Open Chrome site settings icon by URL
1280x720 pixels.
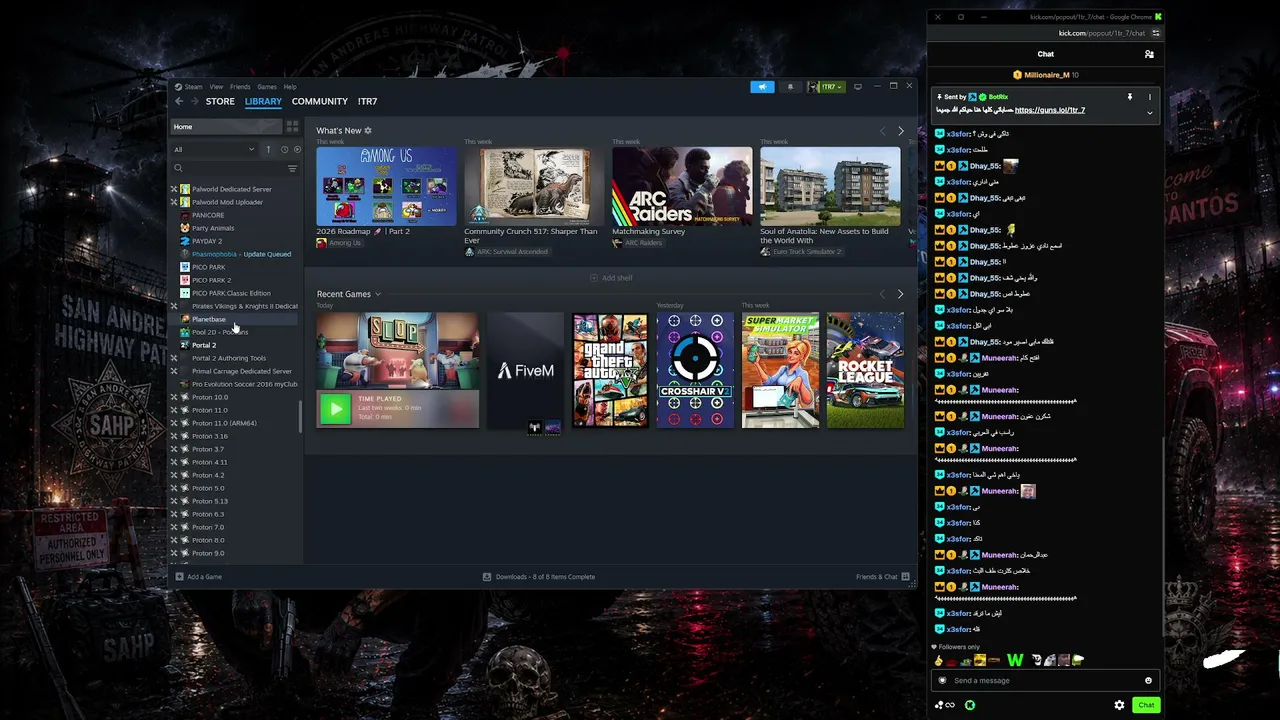click(1156, 33)
